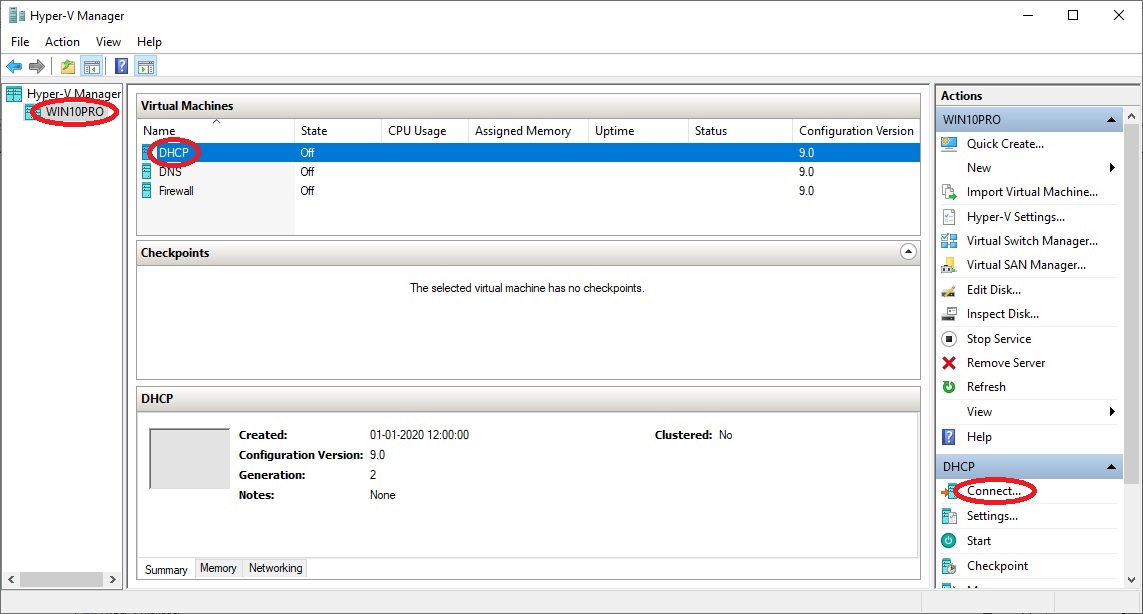Switch to the Memory tab
Viewport: 1143px width, 614px height.
click(218, 568)
